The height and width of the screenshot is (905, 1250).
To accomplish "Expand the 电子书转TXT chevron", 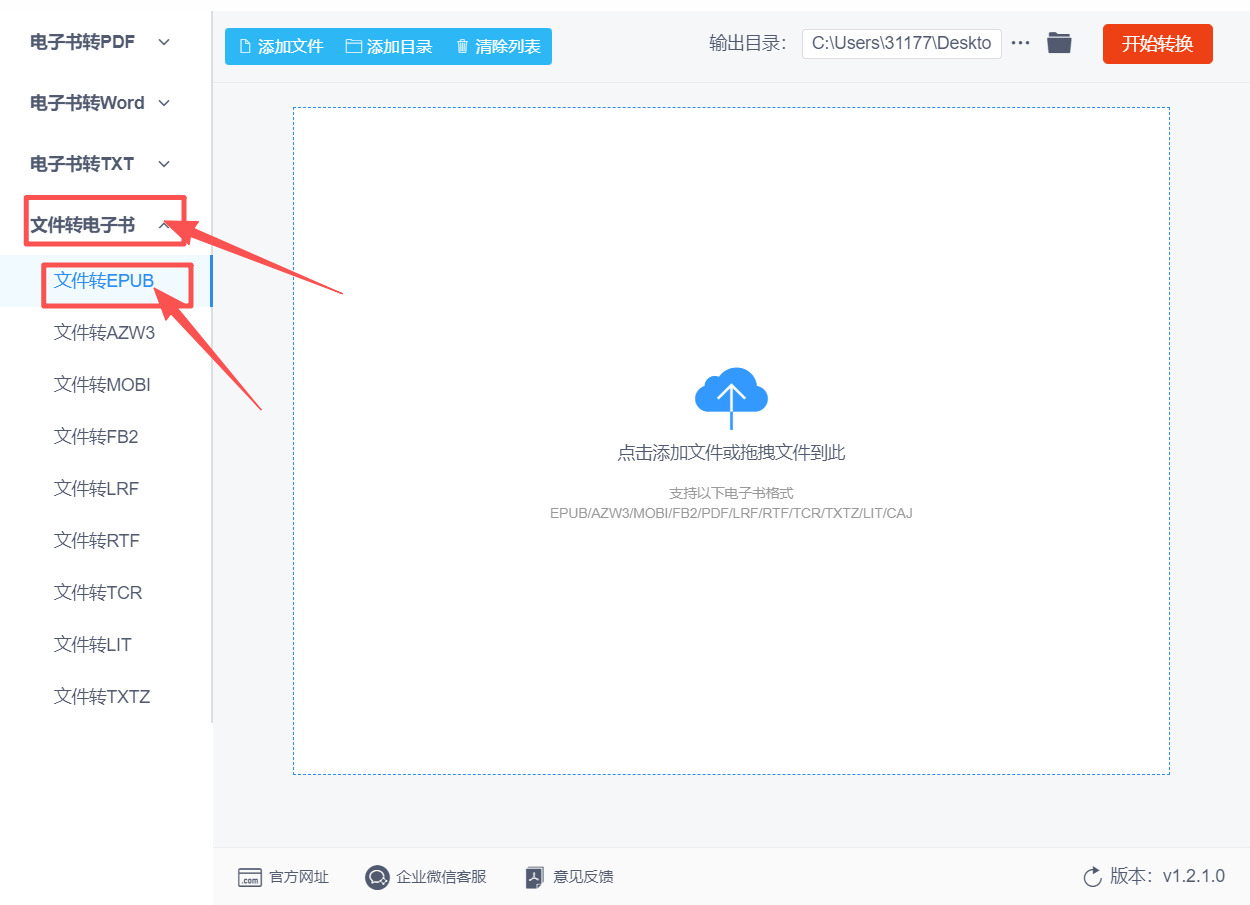I will coord(165,164).
